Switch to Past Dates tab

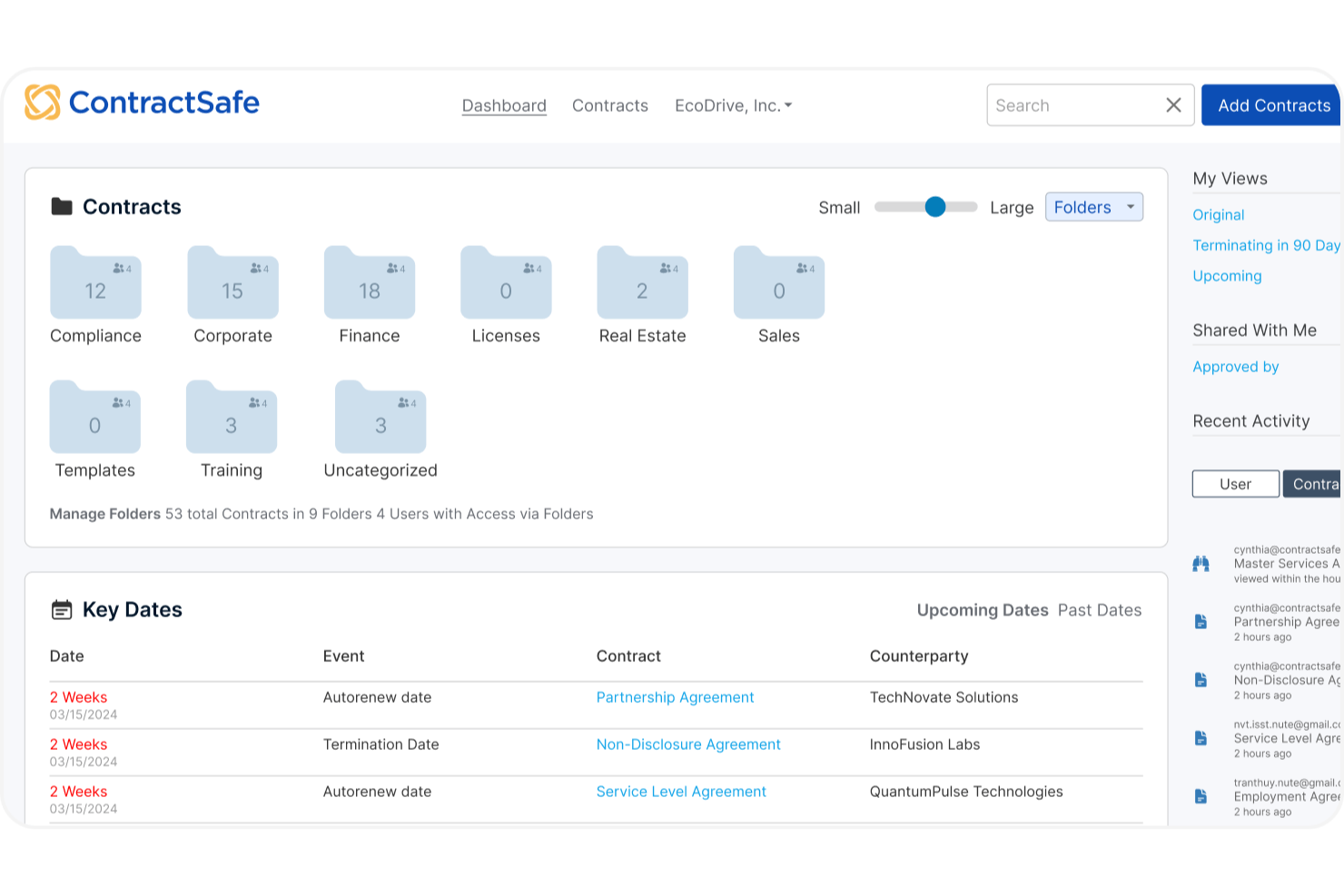(x=1100, y=610)
